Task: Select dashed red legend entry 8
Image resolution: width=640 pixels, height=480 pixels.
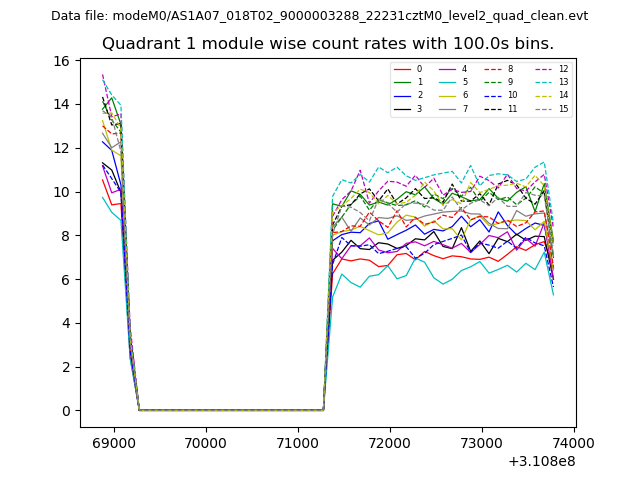Action: point(498,69)
